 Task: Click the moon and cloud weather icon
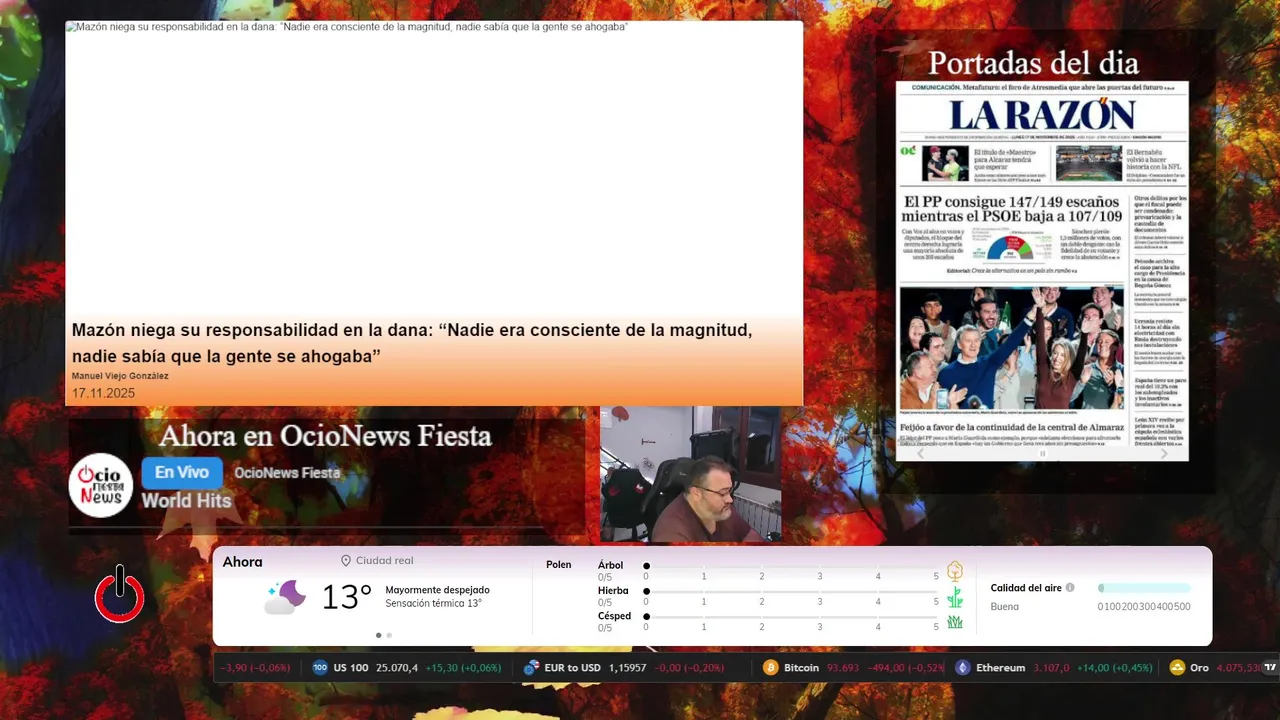[x=285, y=597]
